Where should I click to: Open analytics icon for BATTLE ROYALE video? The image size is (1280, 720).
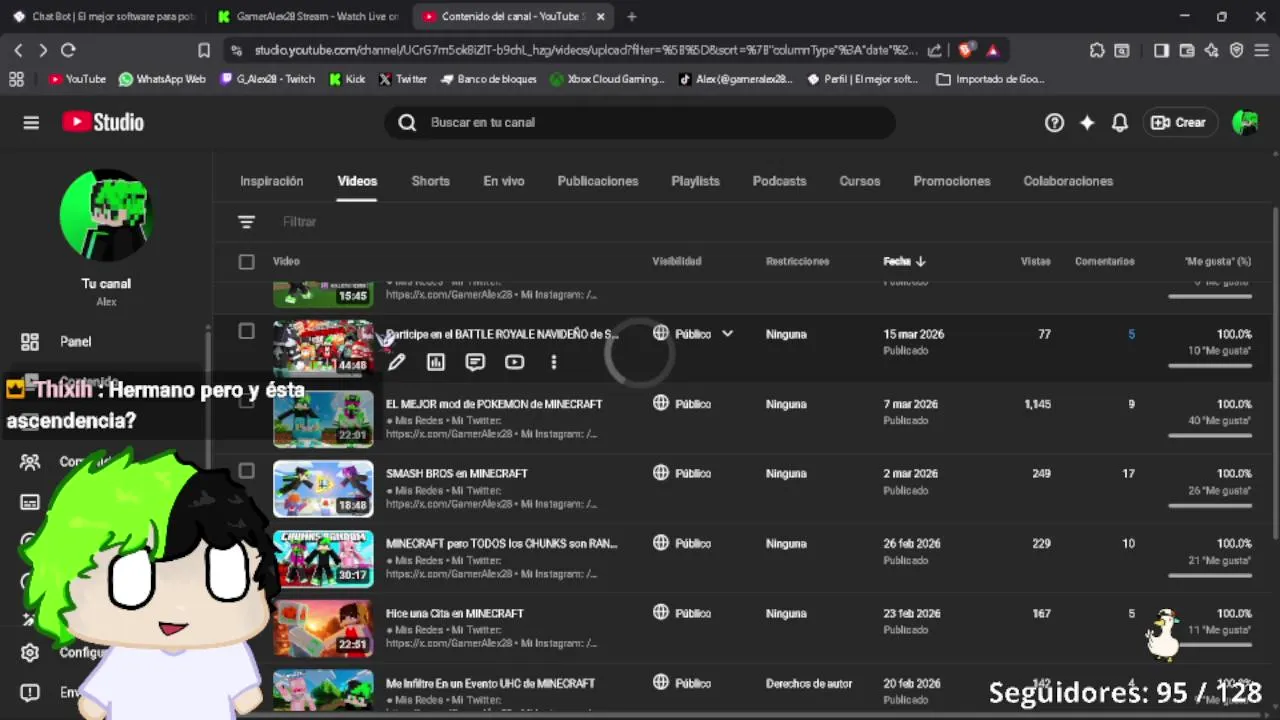[x=436, y=362]
